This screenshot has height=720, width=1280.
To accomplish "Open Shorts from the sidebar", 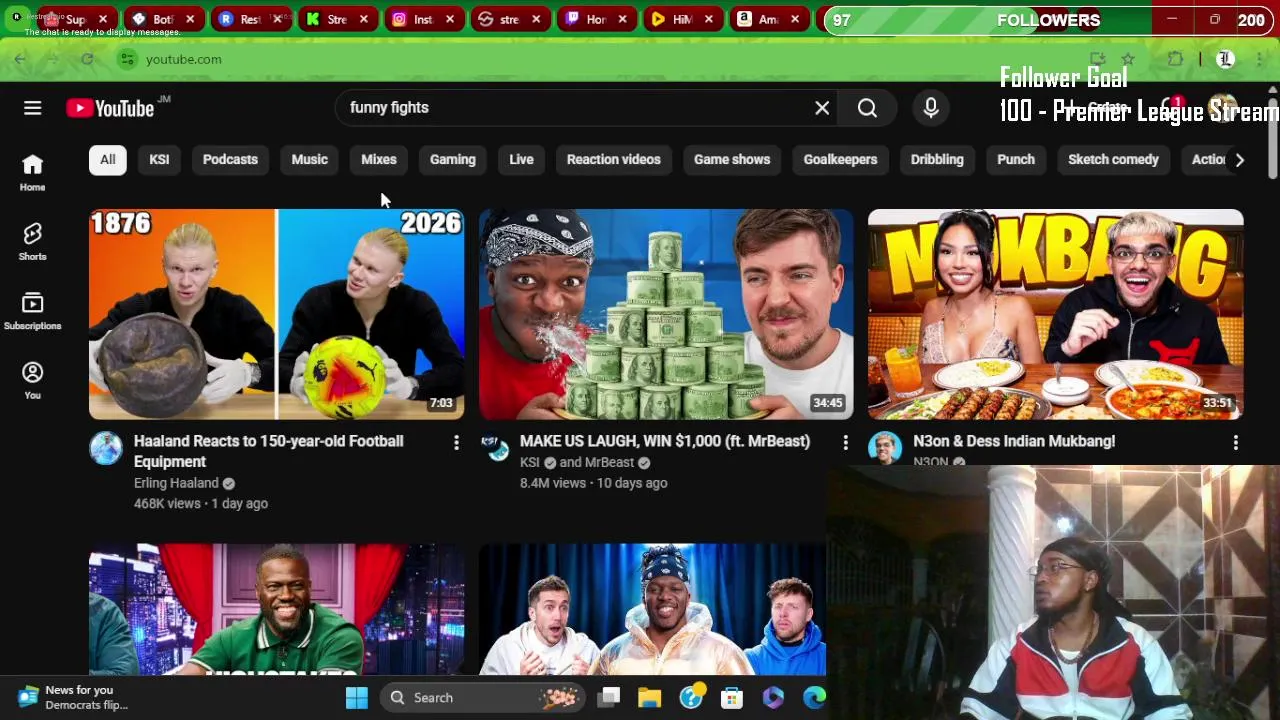I will (32, 241).
